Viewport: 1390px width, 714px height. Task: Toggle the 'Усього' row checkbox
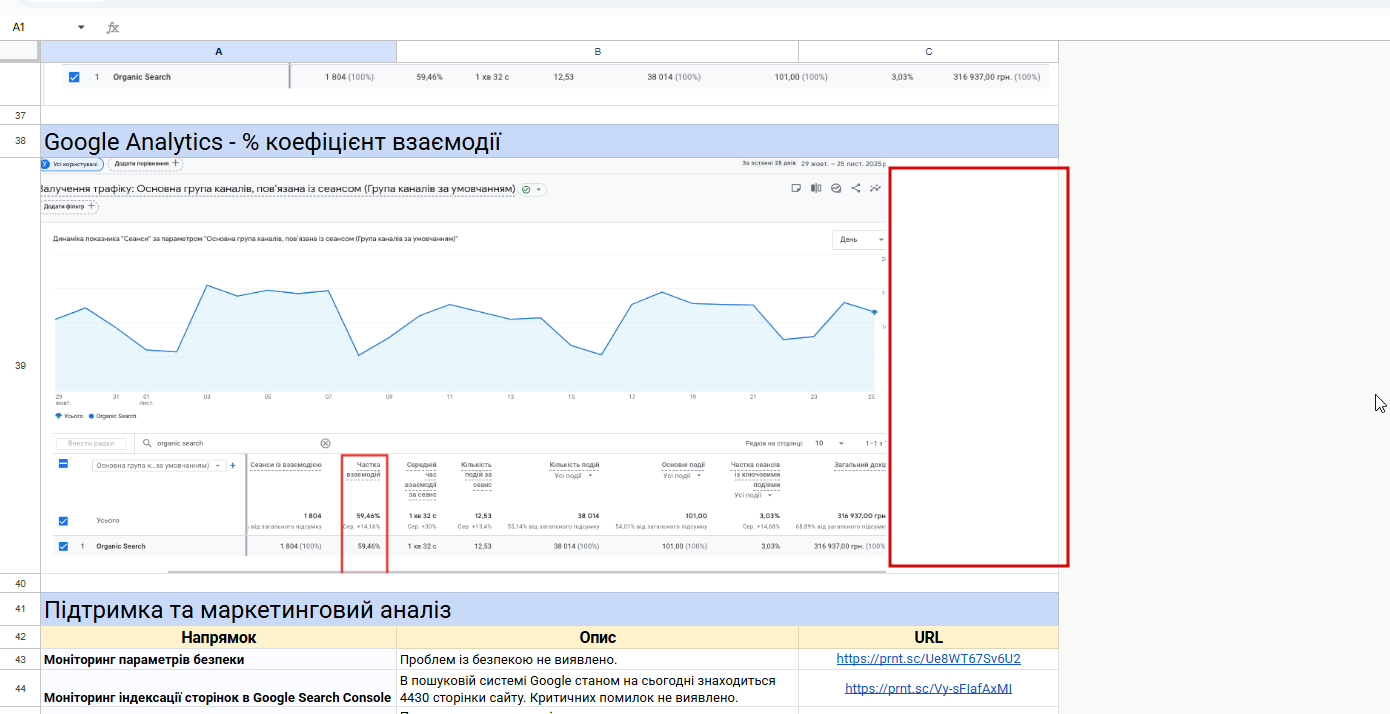click(63, 520)
